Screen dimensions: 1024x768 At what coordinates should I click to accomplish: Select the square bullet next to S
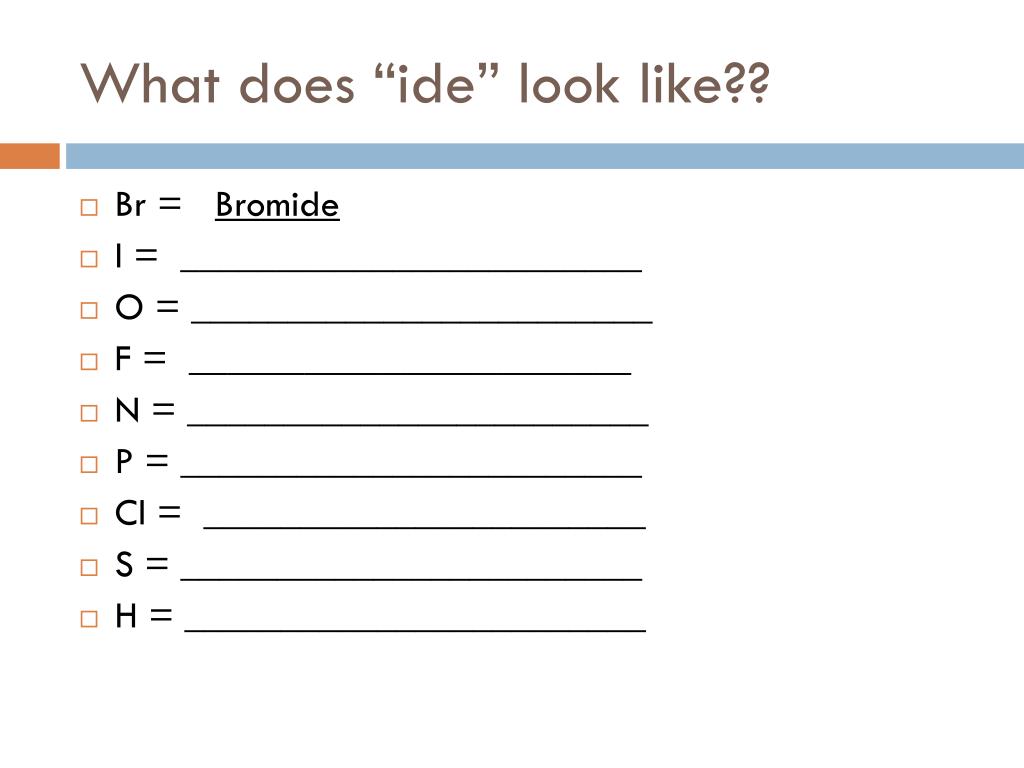click(x=89, y=568)
